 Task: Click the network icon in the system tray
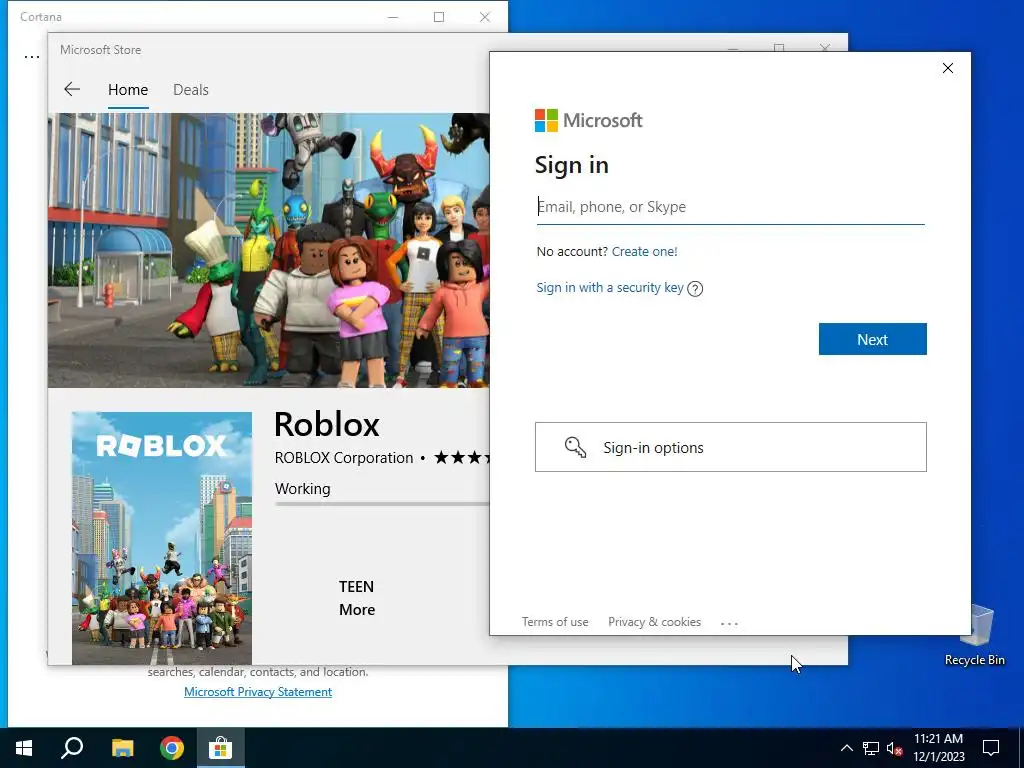tap(871, 748)
